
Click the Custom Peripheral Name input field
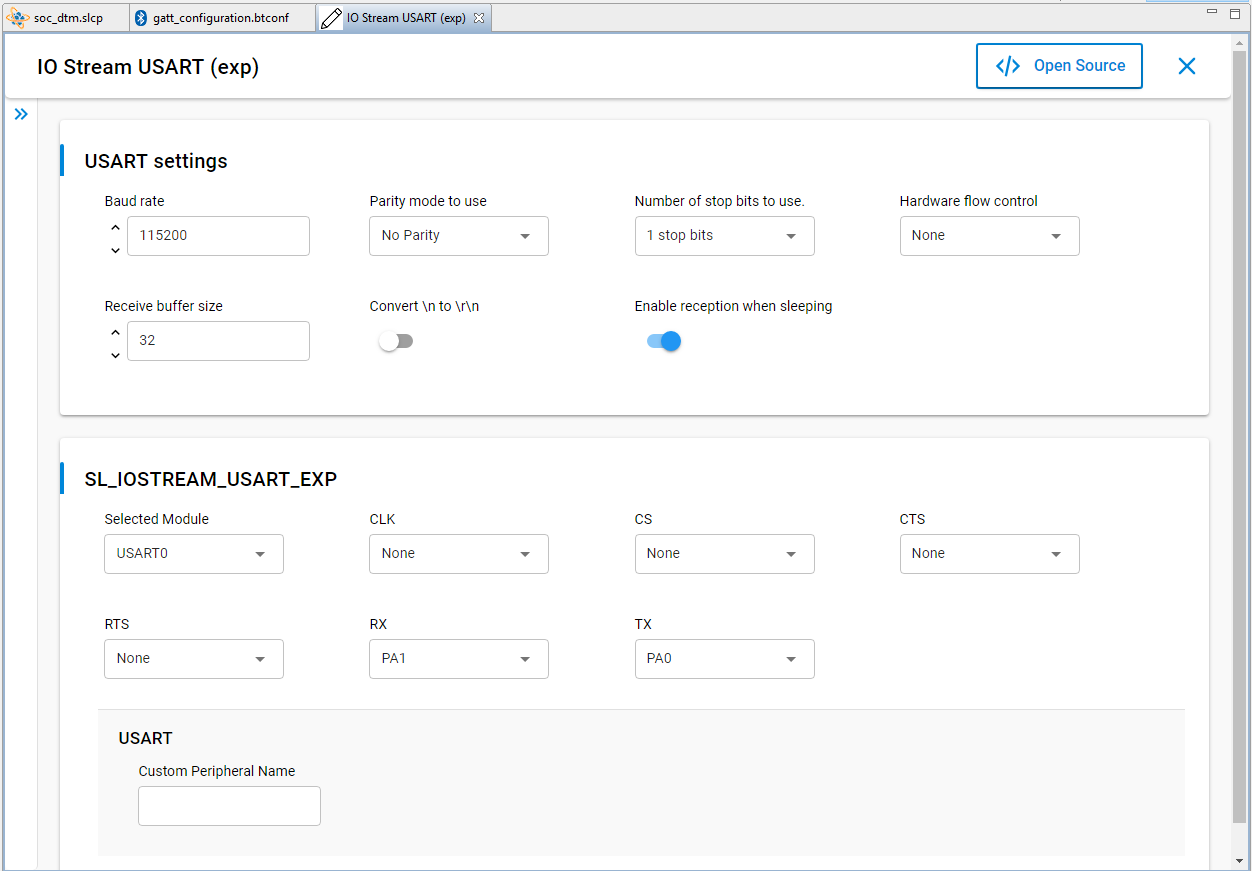[229, 806]
